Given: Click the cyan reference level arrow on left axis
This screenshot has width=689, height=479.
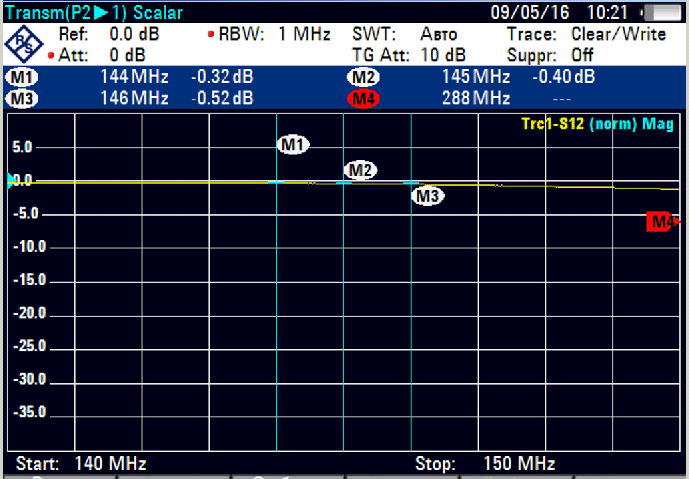Looking at the screenshot, I should tap(11, 180).
